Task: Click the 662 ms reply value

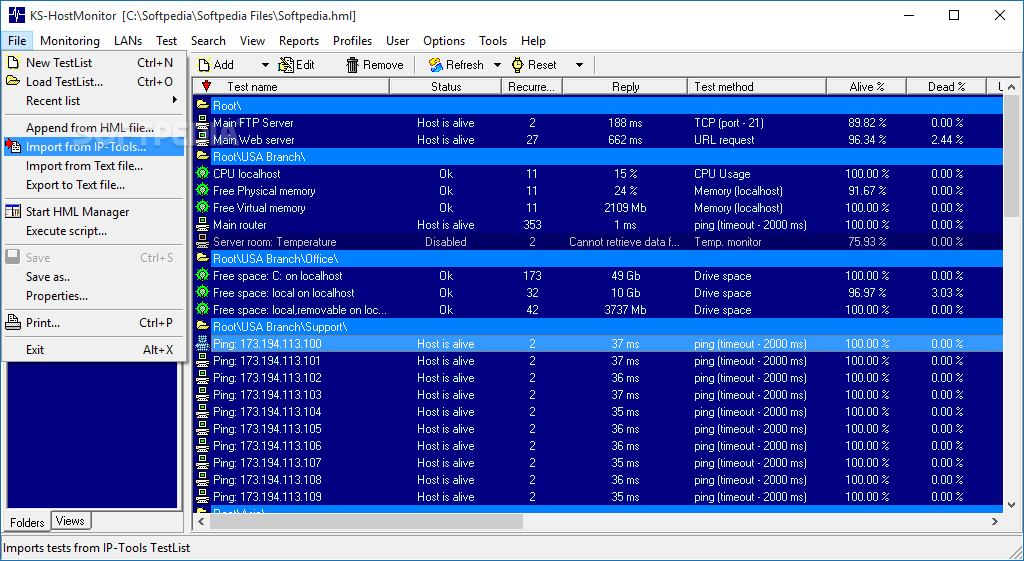Action: point(625,140)
